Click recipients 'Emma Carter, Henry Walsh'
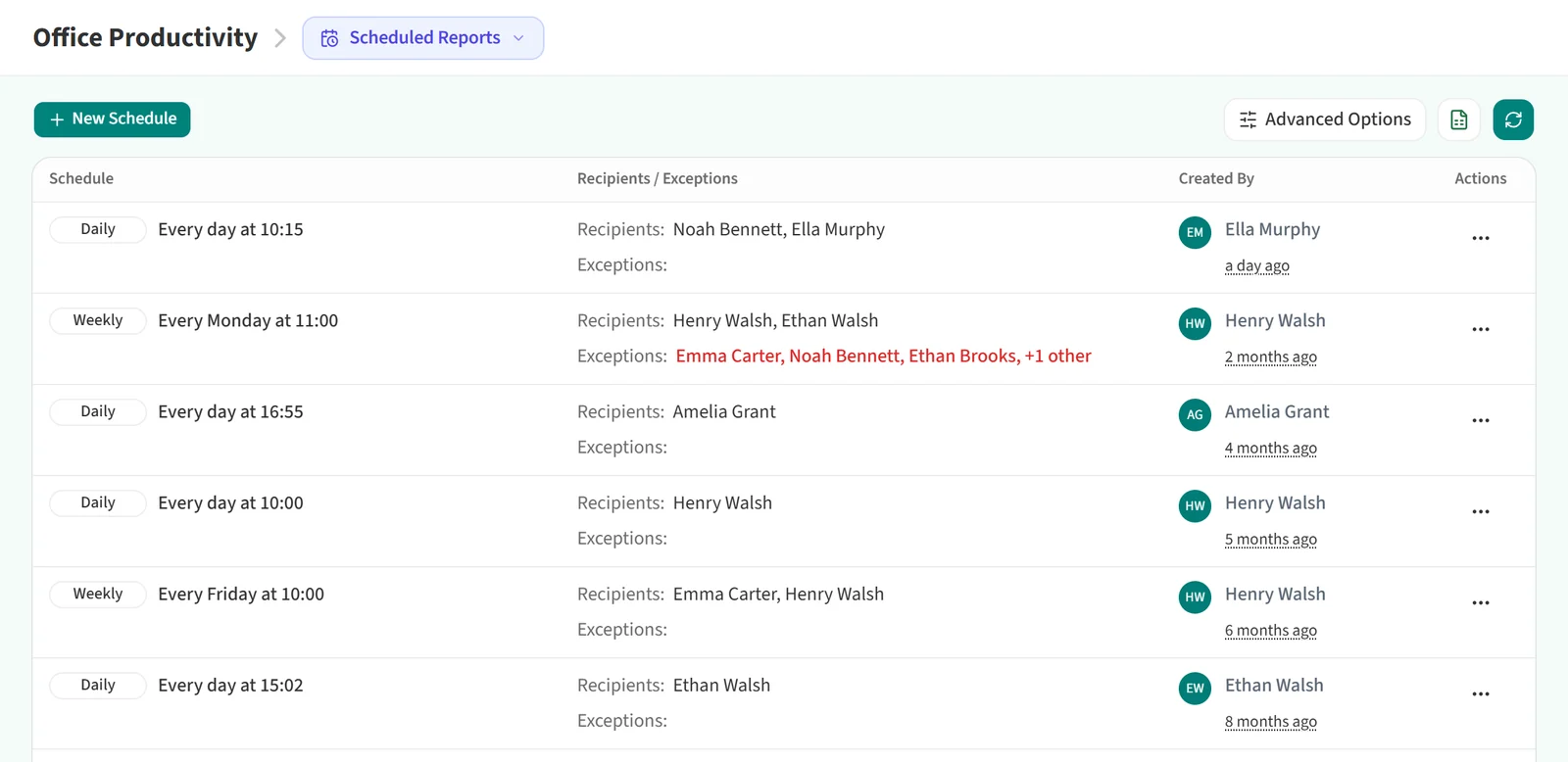This screenshot has height=762, width=1568. (x=778, y=595)
